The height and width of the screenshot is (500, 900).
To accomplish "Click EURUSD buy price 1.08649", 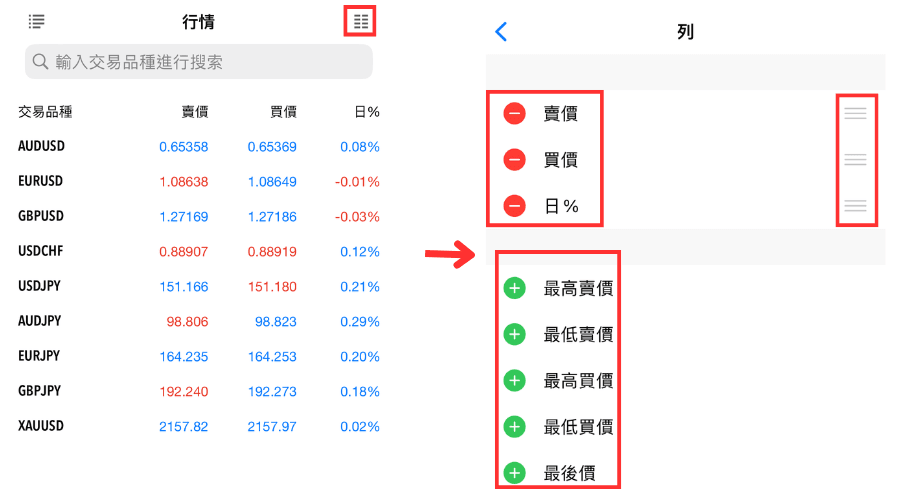I will (x=272, y=182).
